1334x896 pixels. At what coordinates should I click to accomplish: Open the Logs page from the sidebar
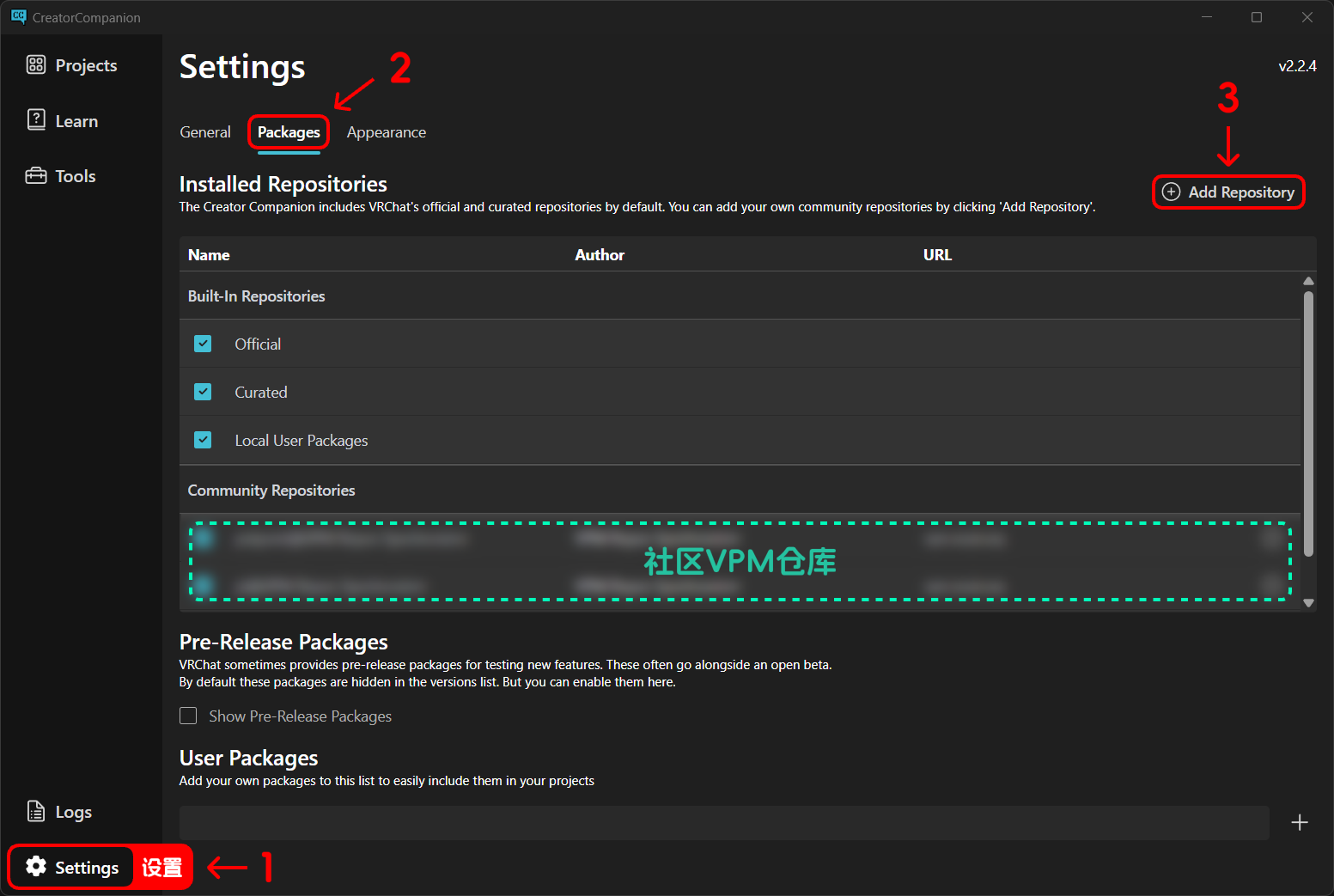[58, 812]
